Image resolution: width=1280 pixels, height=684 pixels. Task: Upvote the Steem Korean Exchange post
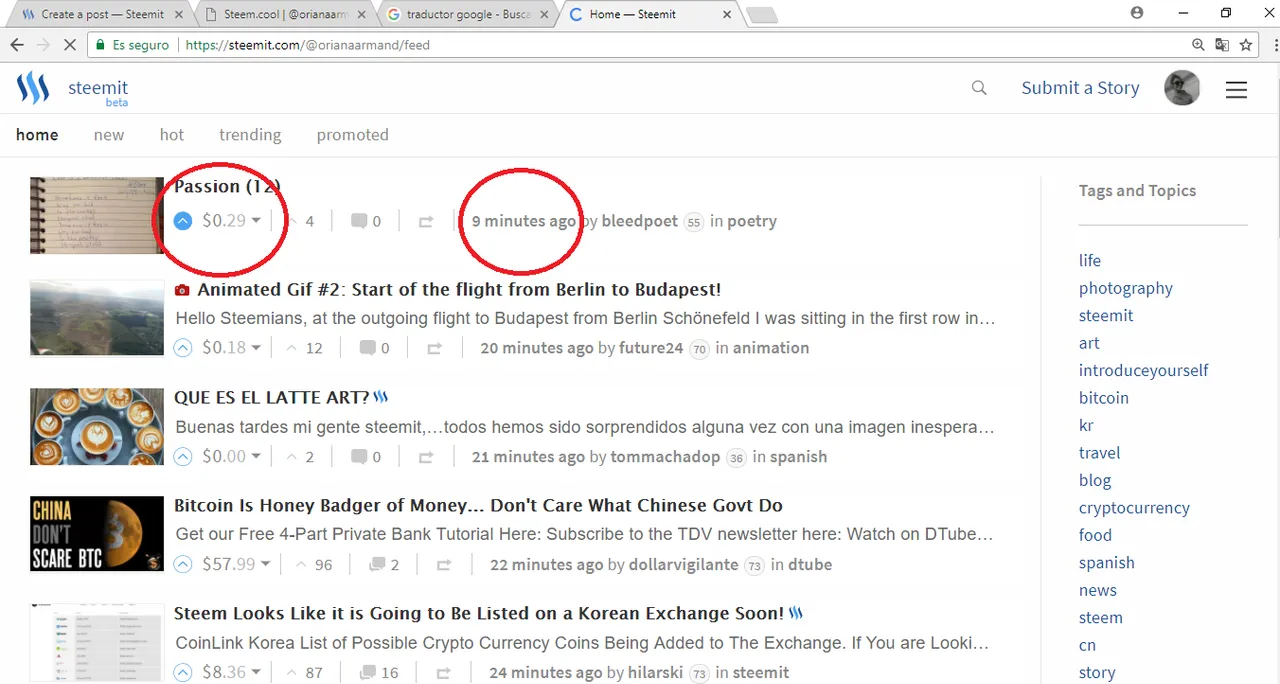pyautogui.click(x=182, y=672)
